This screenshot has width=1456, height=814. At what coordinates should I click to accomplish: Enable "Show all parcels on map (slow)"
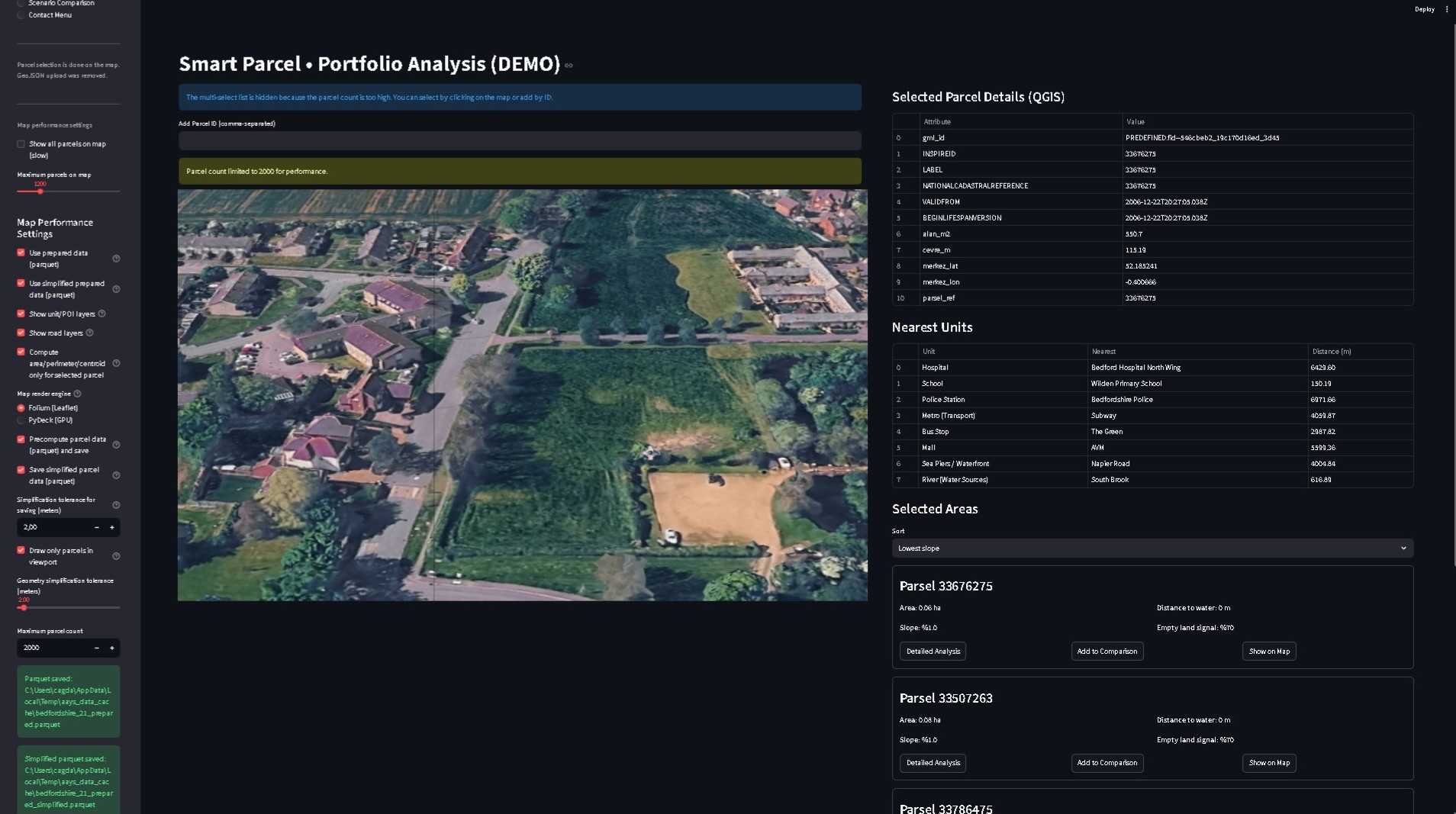point(20,143)
